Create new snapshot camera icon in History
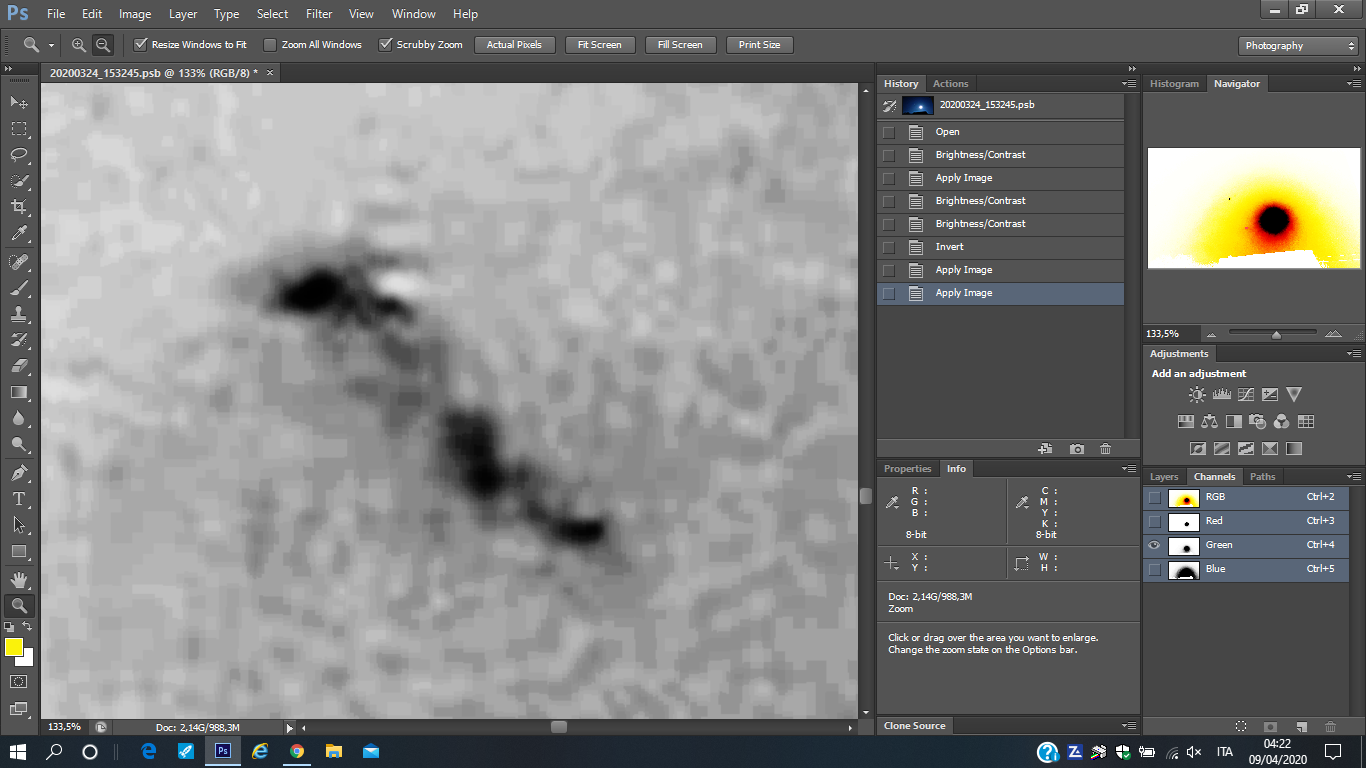This screenshot has height=768, width=1366. coord(1076,450)
